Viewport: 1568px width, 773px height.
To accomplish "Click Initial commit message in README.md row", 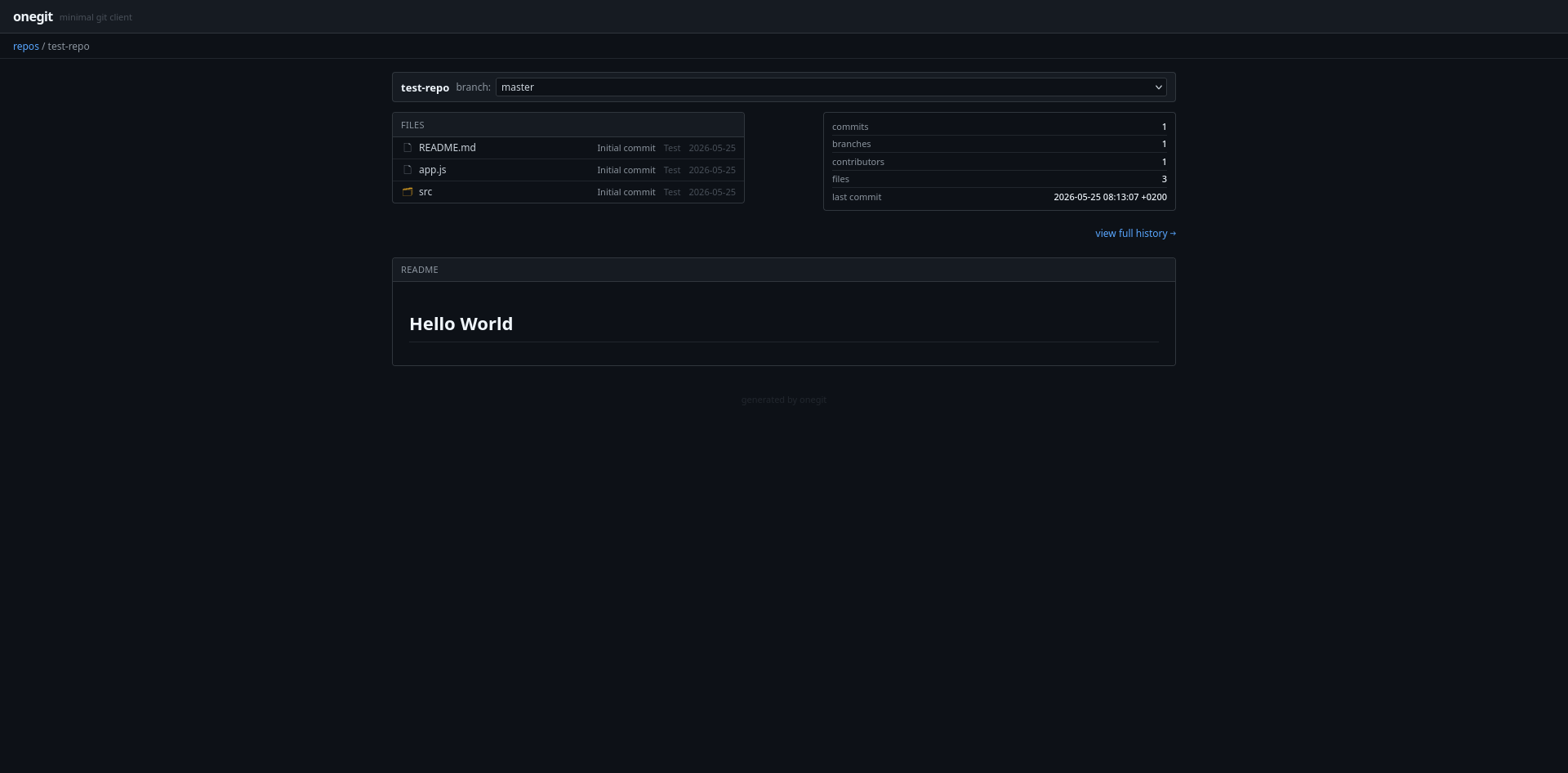I will tap(626, 148).
